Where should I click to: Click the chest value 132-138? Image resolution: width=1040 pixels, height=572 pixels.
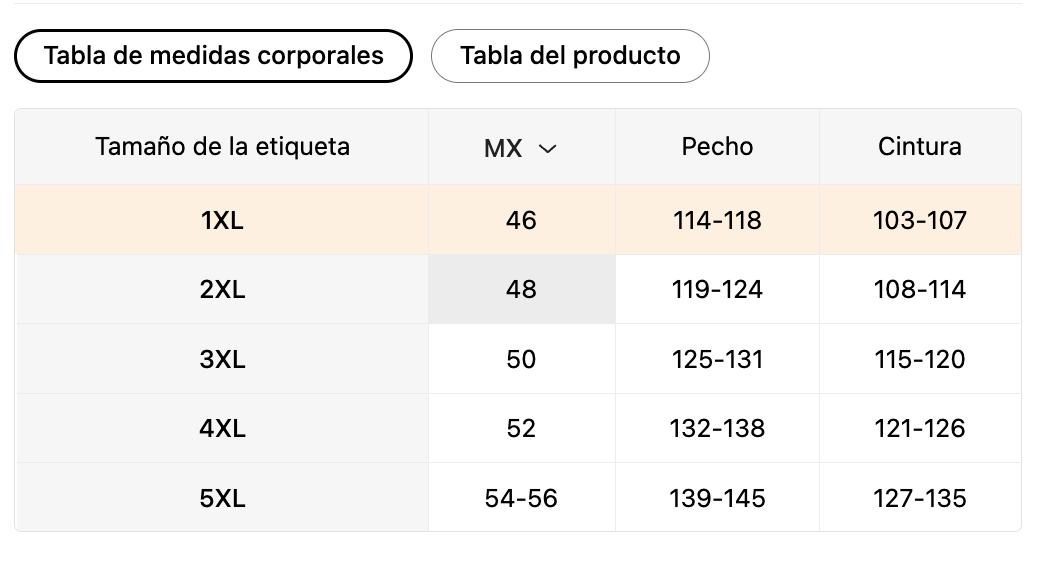coord(717,429)
